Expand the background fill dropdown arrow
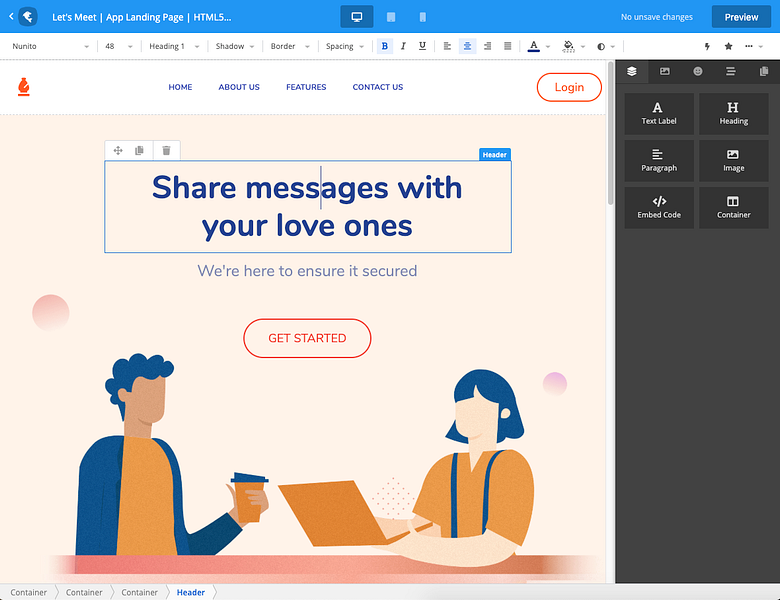The height and width of the screenshot is (600, 780). tap(583, 46)
